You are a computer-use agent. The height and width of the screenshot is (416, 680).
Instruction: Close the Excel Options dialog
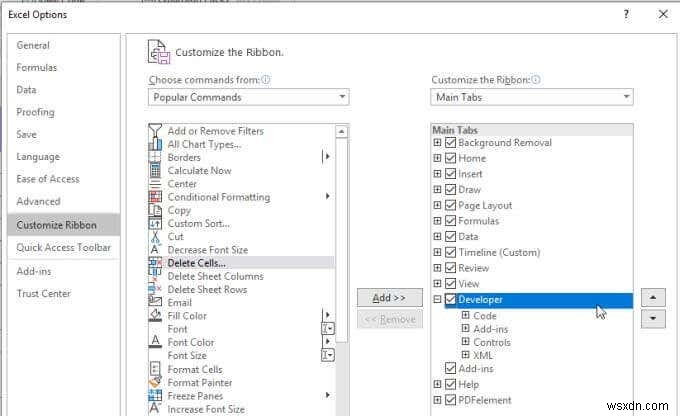coord(663,14)
